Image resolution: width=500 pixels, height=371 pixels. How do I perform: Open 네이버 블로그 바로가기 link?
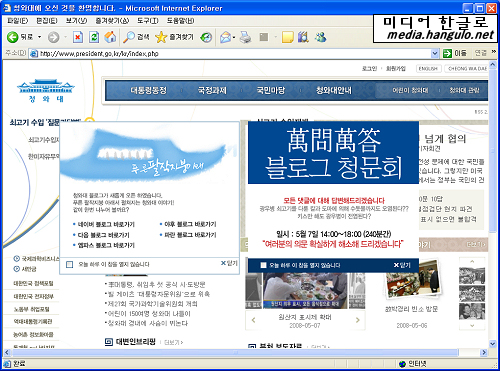pos(106,224)
